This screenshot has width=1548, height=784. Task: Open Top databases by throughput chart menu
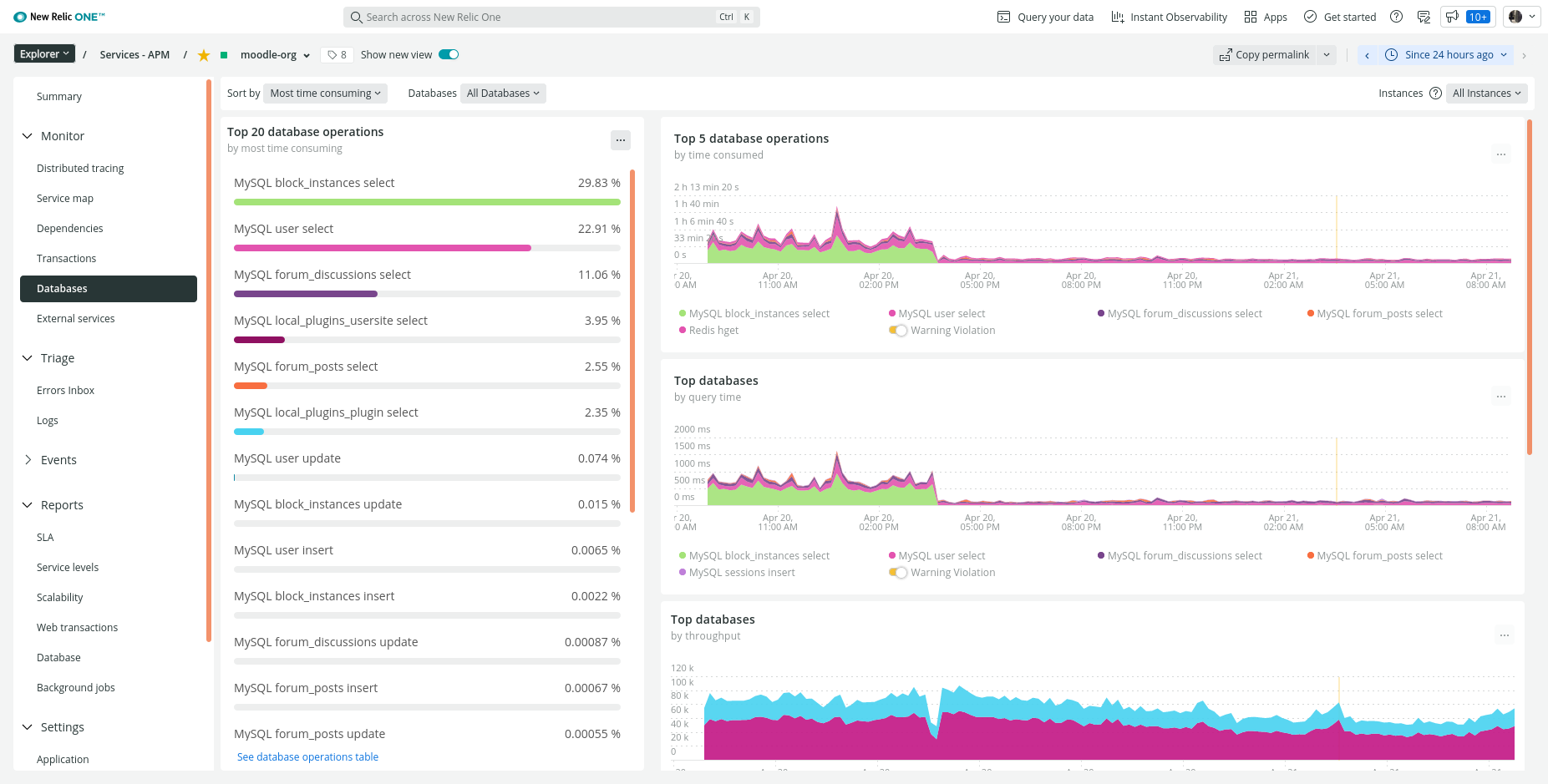click(x=1505, y=635)
